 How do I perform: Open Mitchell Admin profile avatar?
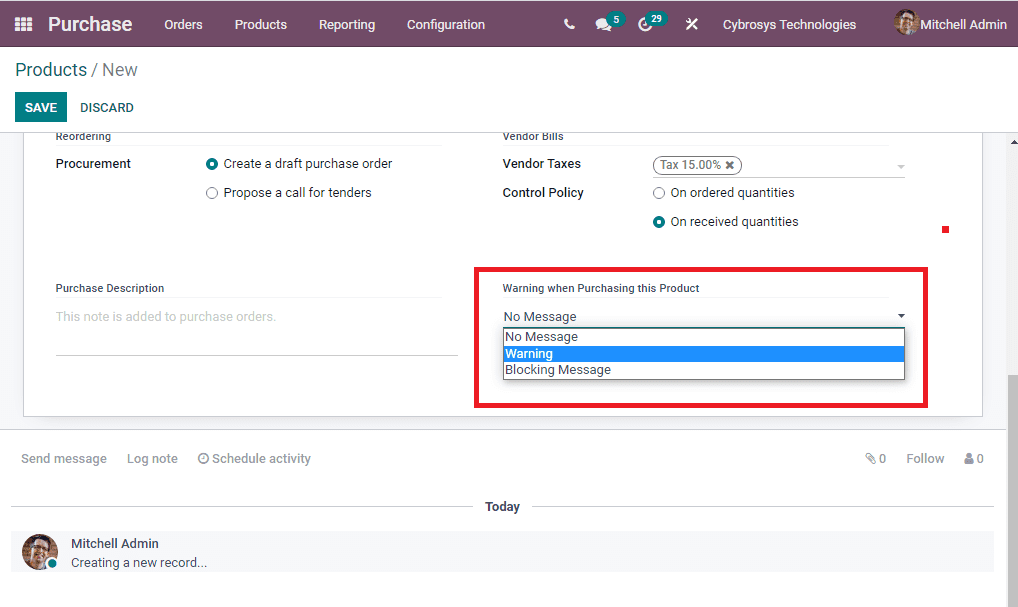click(907, 23)
